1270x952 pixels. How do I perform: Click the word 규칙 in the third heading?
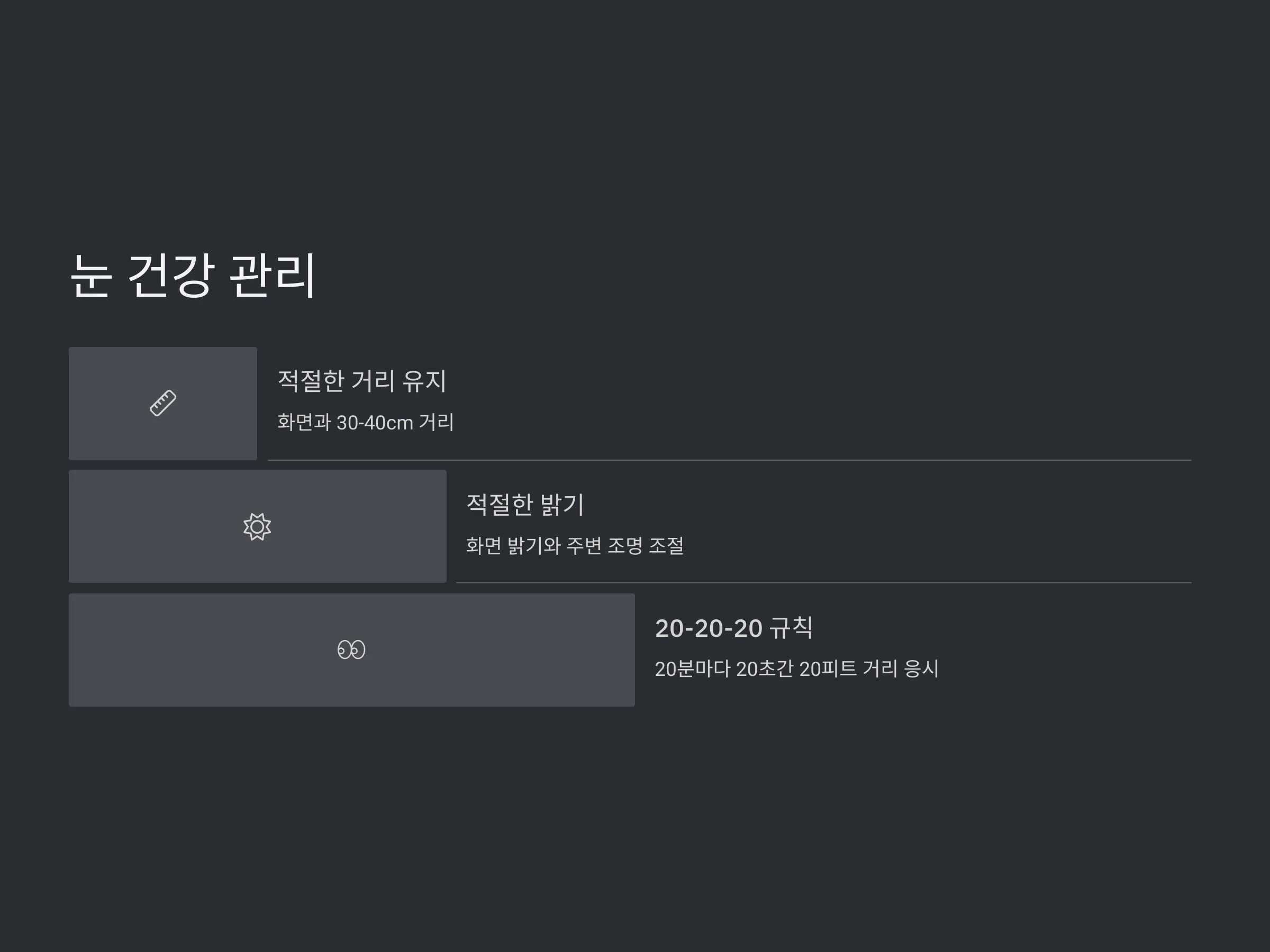click(x=791, y=628)
